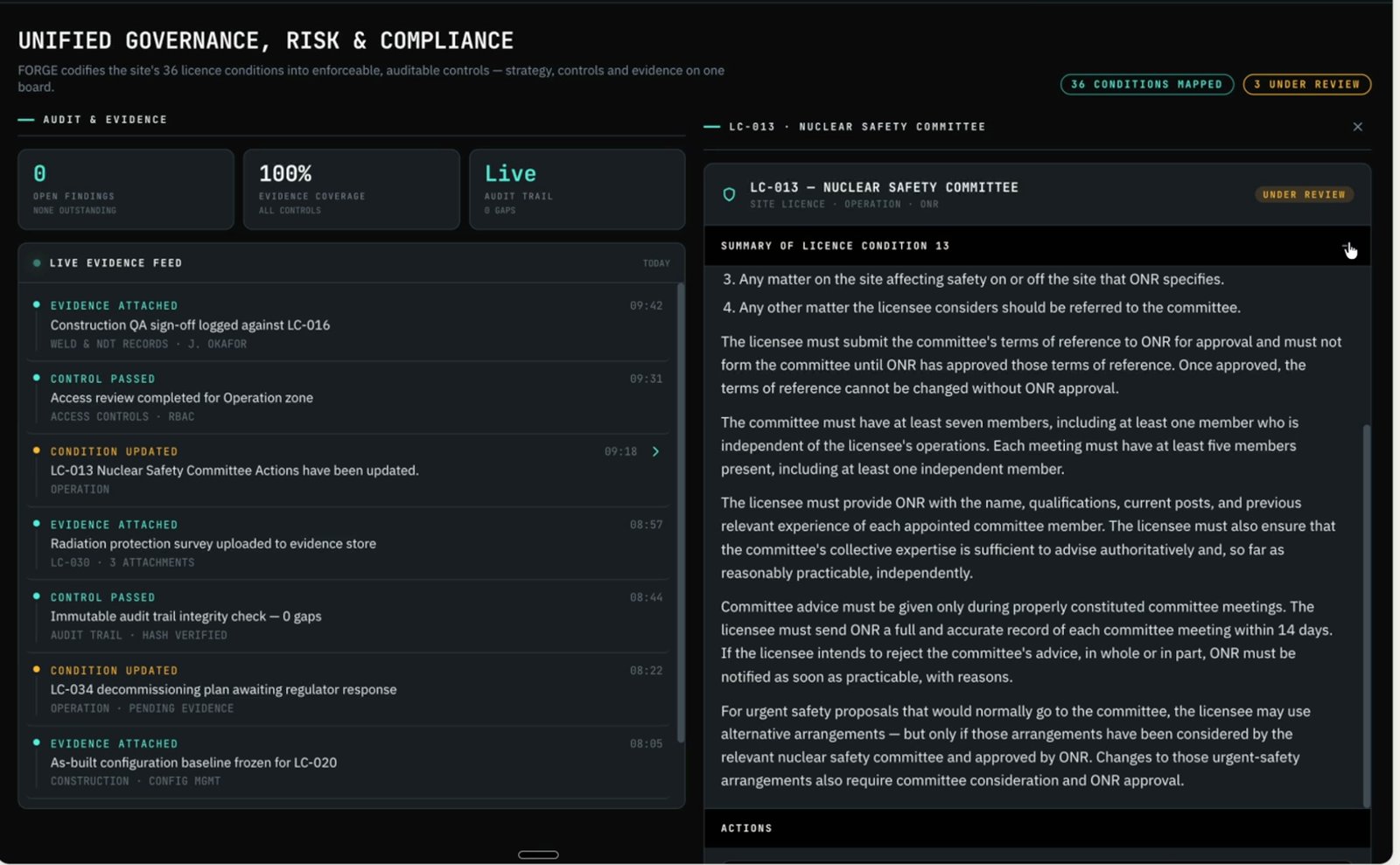Click the Under Review status pill on LC-013
Screen dimensions: 1400x865
pyautogui.click(x=1304, y=194)
